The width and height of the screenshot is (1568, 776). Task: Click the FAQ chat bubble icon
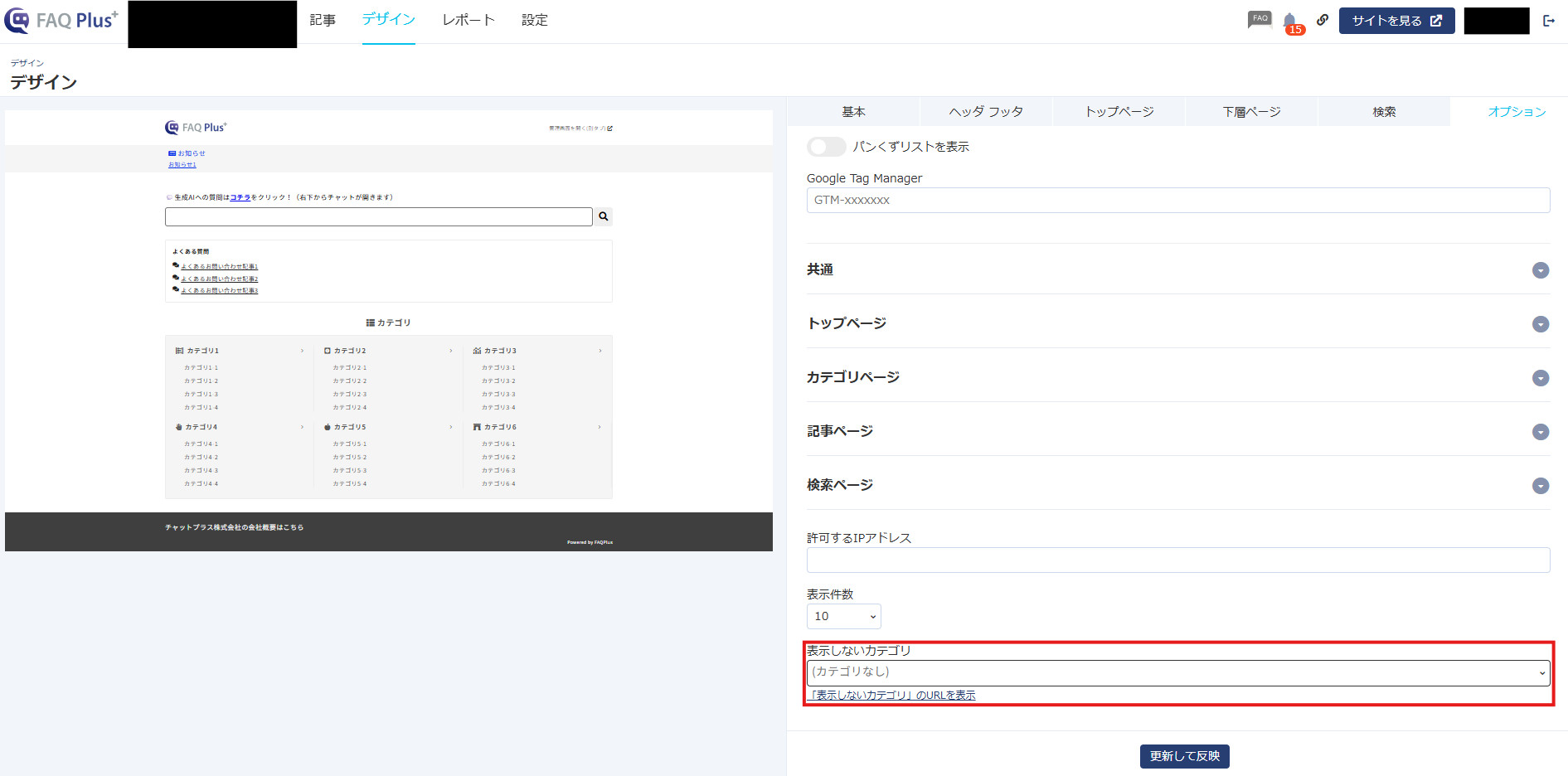coord(1260,20)
